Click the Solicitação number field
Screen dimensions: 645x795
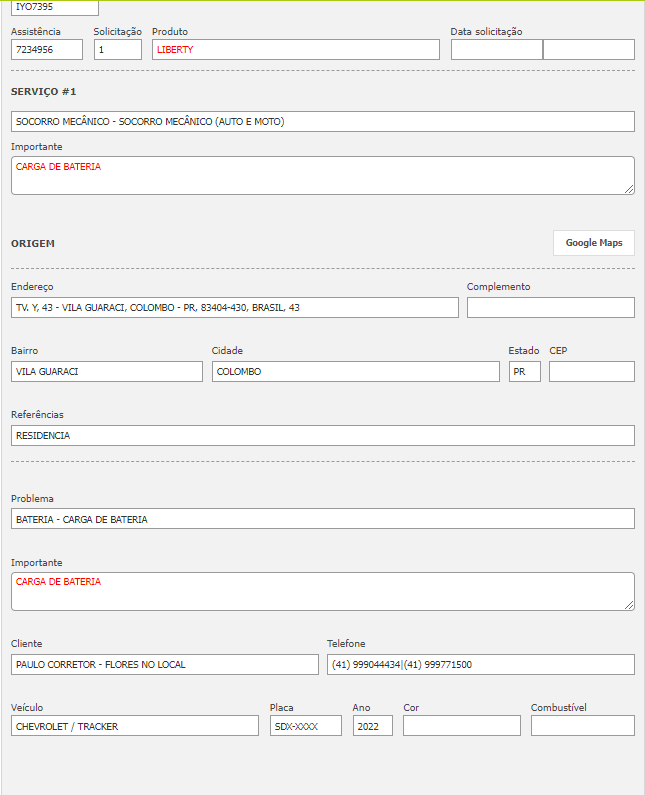click(117, 49)
